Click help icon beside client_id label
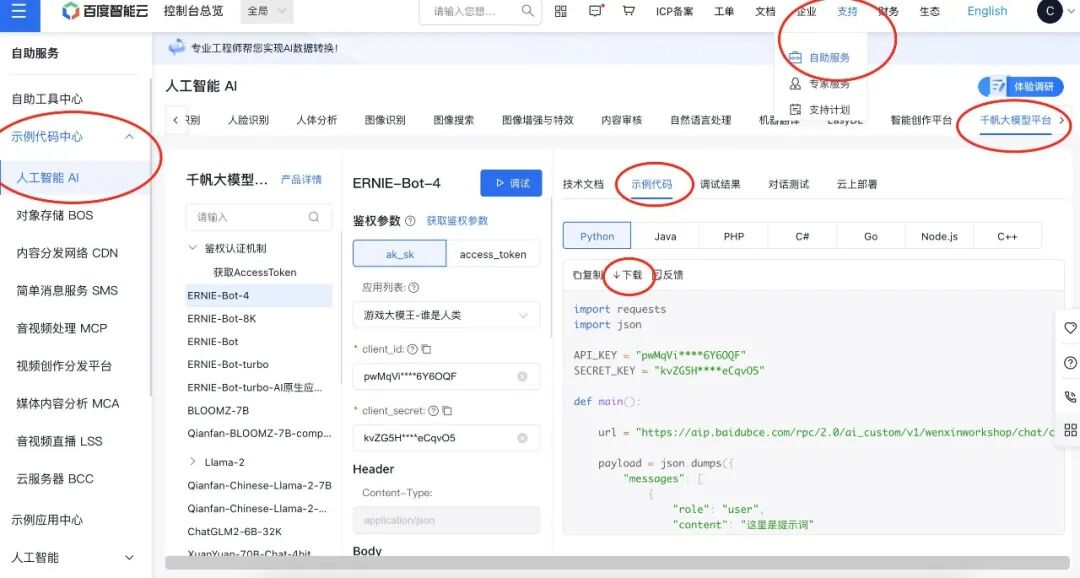This screenshot has width=1080, height=578. 412,349
